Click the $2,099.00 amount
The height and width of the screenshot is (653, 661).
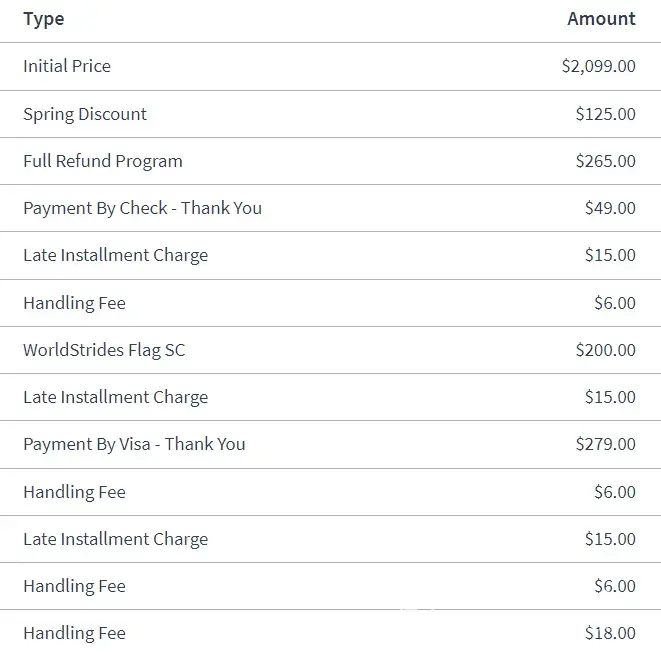coord(598,66)
